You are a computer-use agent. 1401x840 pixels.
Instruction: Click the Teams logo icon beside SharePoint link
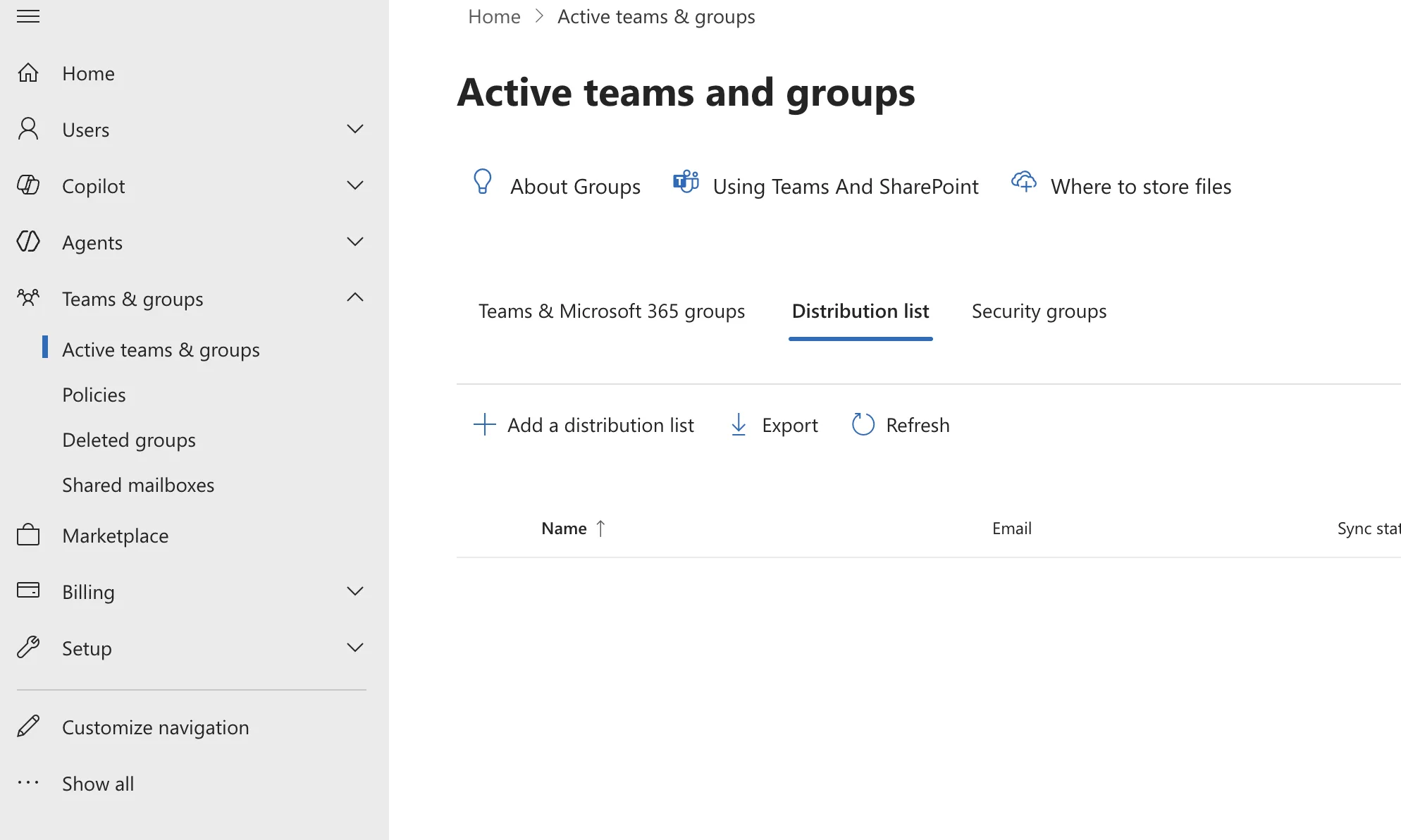coord(686,182)
